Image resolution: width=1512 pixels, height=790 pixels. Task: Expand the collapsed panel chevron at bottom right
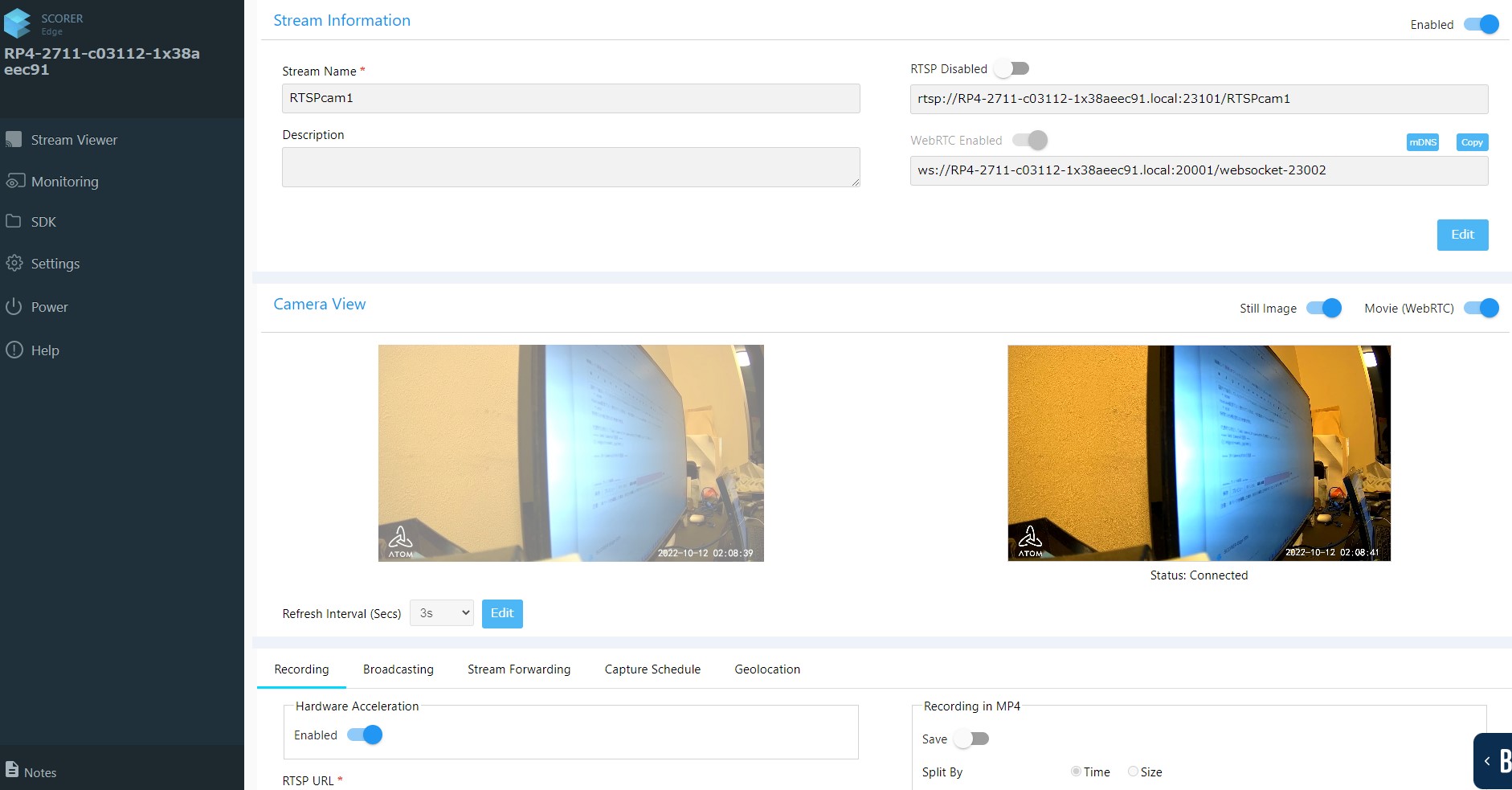point(1487,761)
